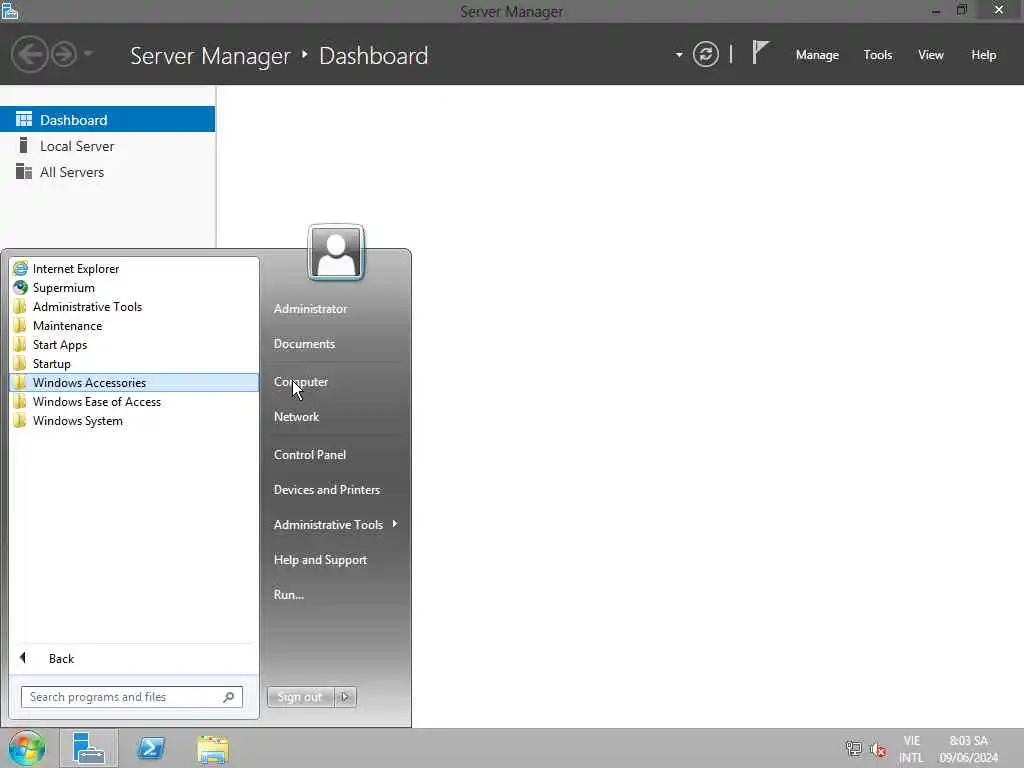Click the Server Manager title bar app icon
1024x768 pixels.
[x=10, y=10]
